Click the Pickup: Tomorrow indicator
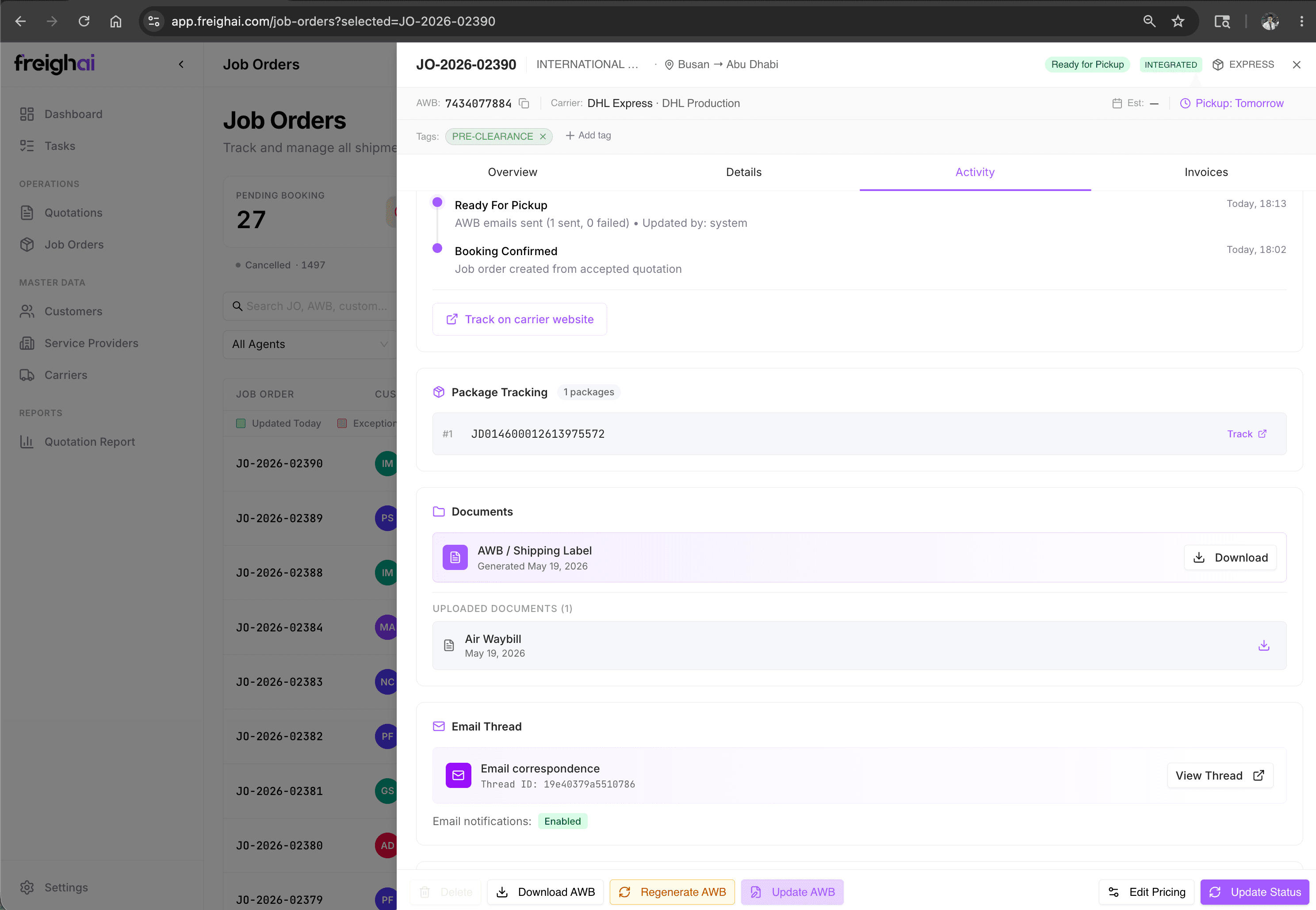 click(1232, 103)
